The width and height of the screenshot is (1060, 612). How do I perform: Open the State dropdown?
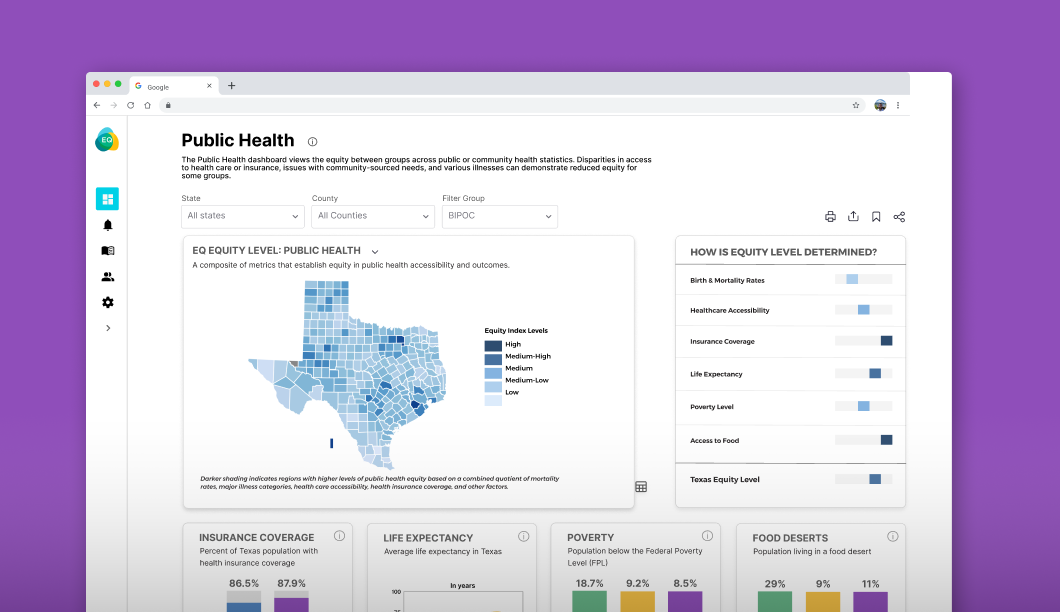coord(243,216)
